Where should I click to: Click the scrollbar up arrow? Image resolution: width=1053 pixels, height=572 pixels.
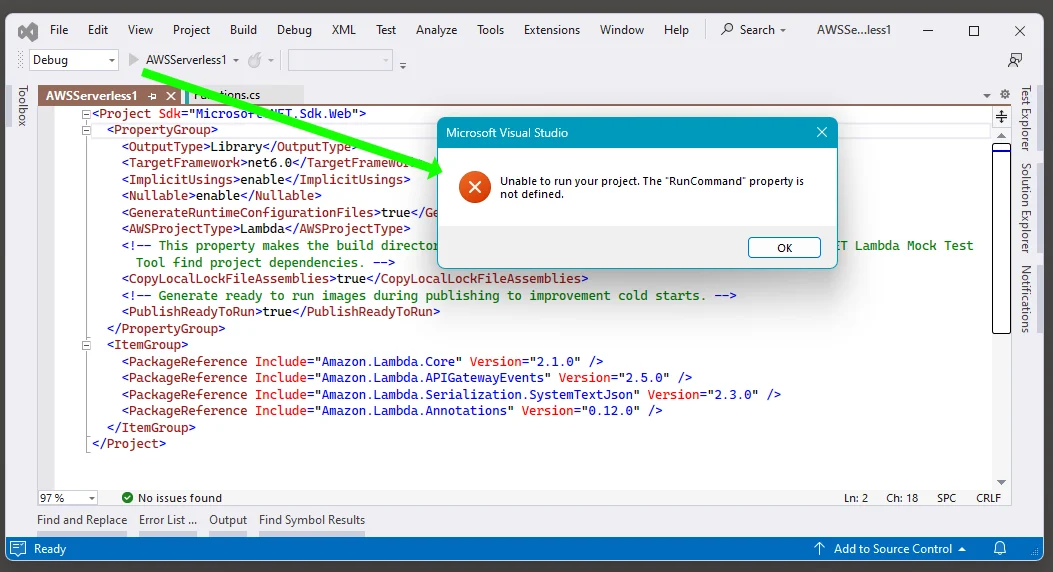click(x=1001, y=136)
